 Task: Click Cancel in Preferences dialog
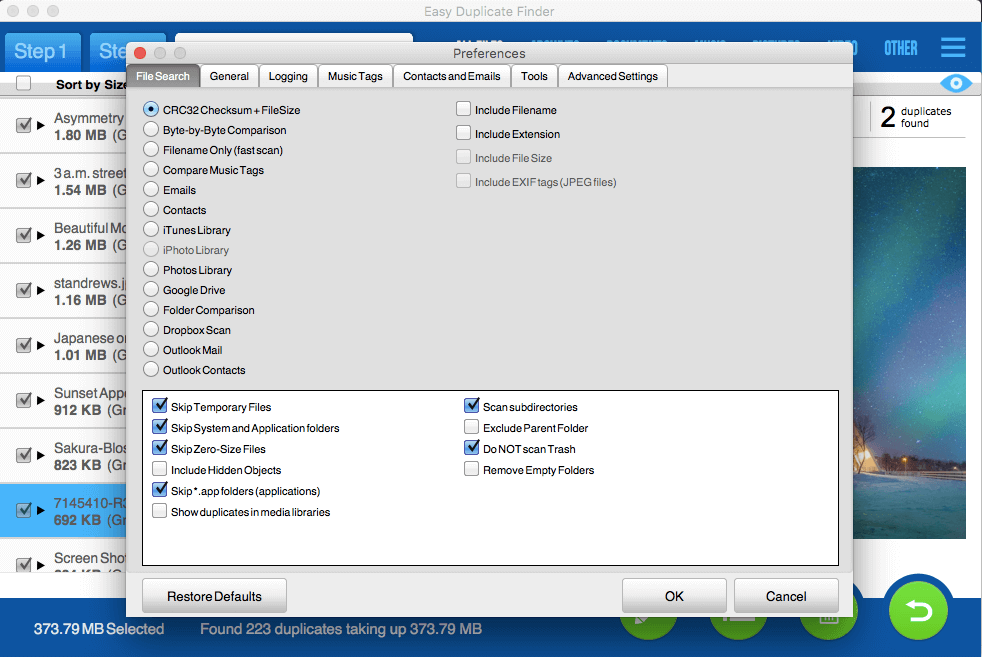786,596
